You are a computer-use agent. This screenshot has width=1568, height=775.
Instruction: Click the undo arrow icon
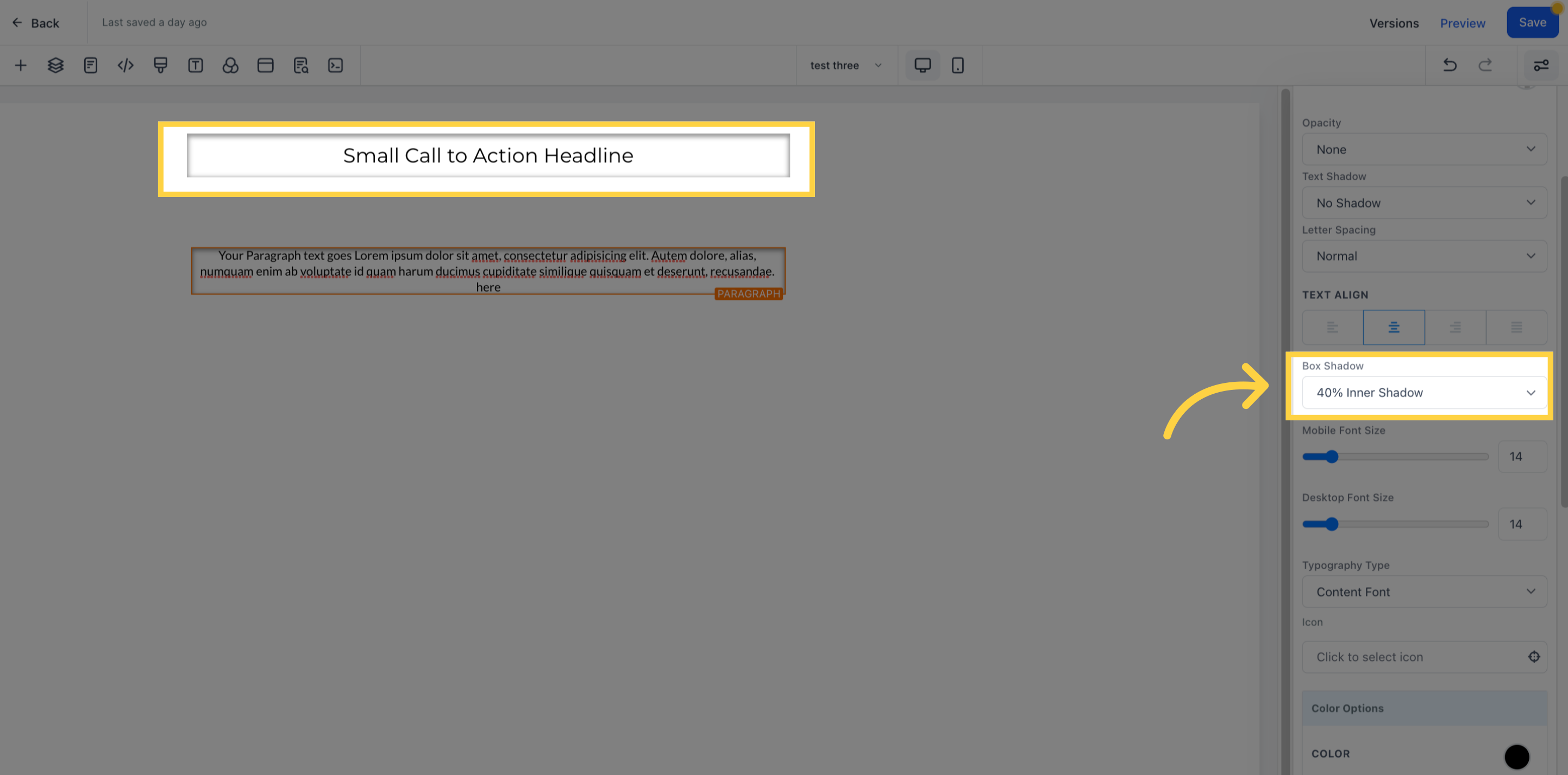[1450, 65]
